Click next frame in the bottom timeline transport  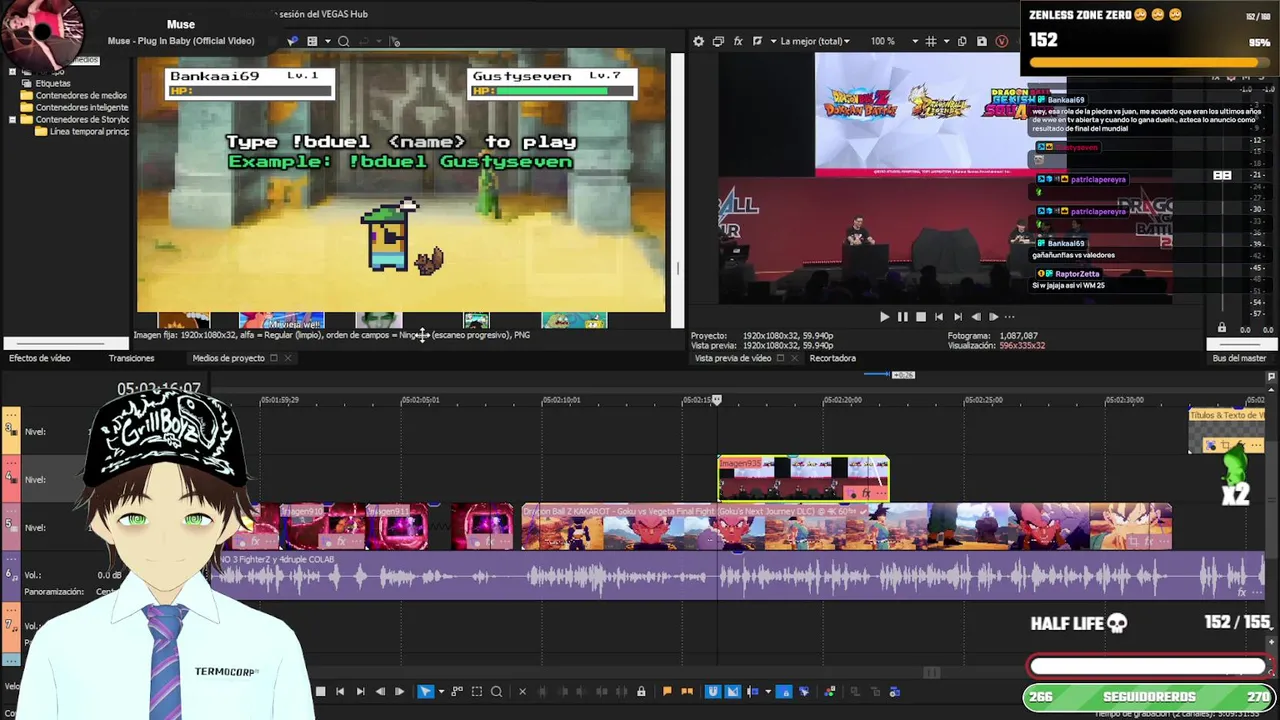tap(399, 691)
